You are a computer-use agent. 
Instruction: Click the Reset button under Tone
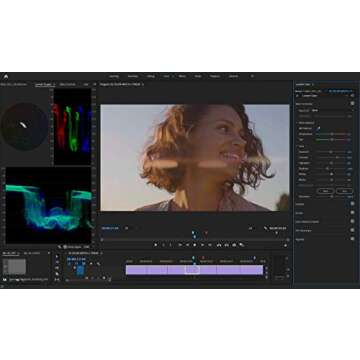click(325, 191)
